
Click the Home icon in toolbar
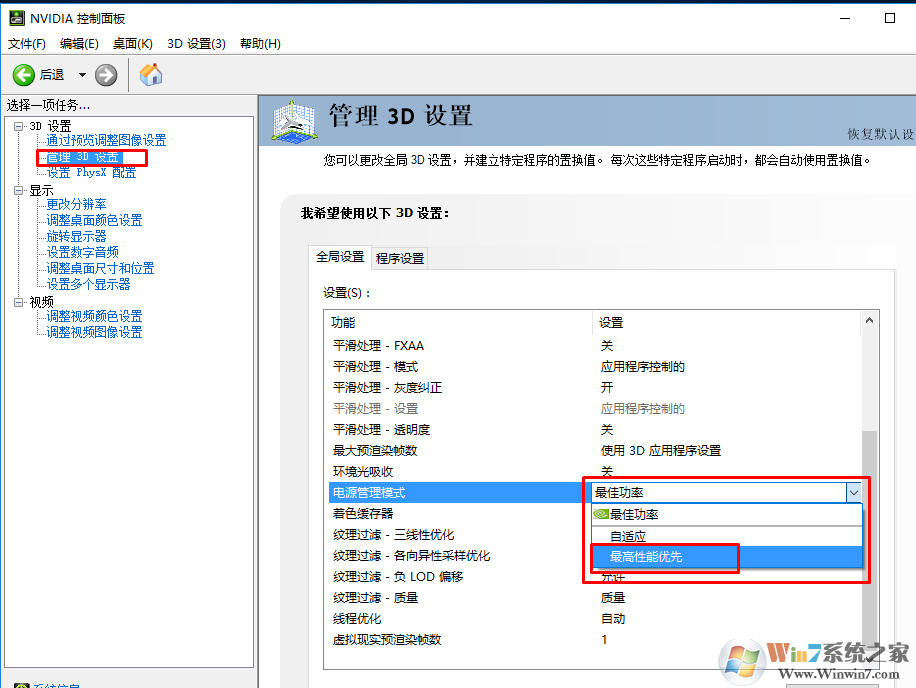coord(151,75)
